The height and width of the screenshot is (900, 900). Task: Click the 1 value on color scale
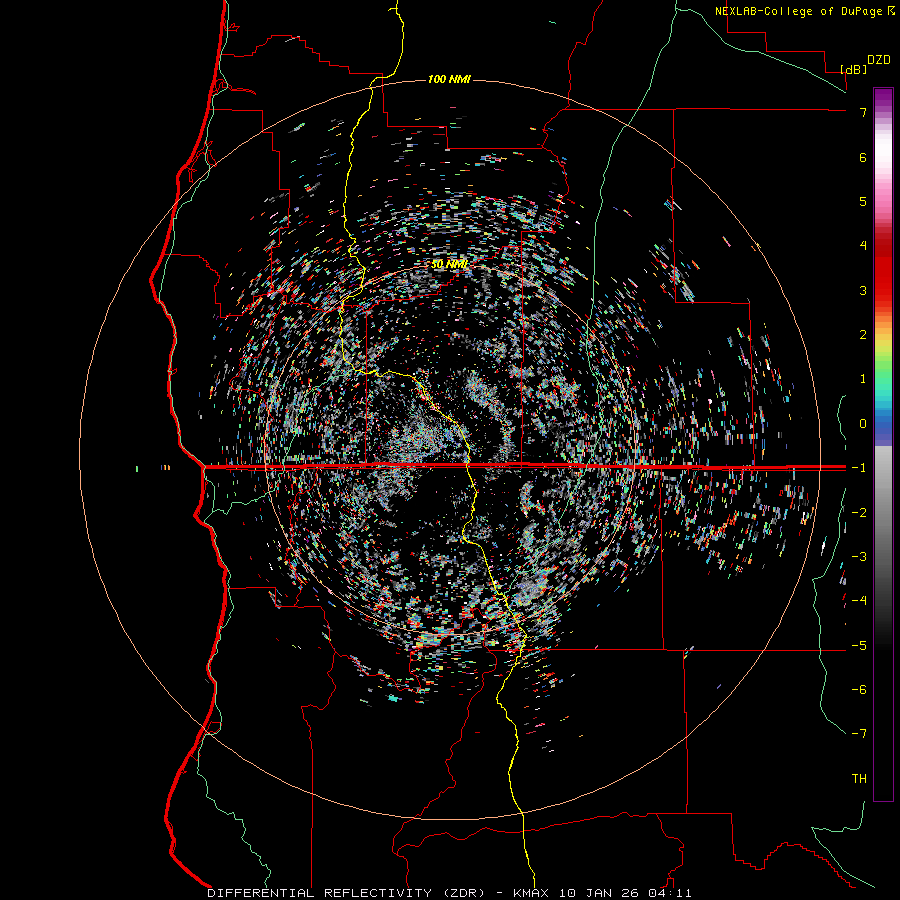(863, 379)
